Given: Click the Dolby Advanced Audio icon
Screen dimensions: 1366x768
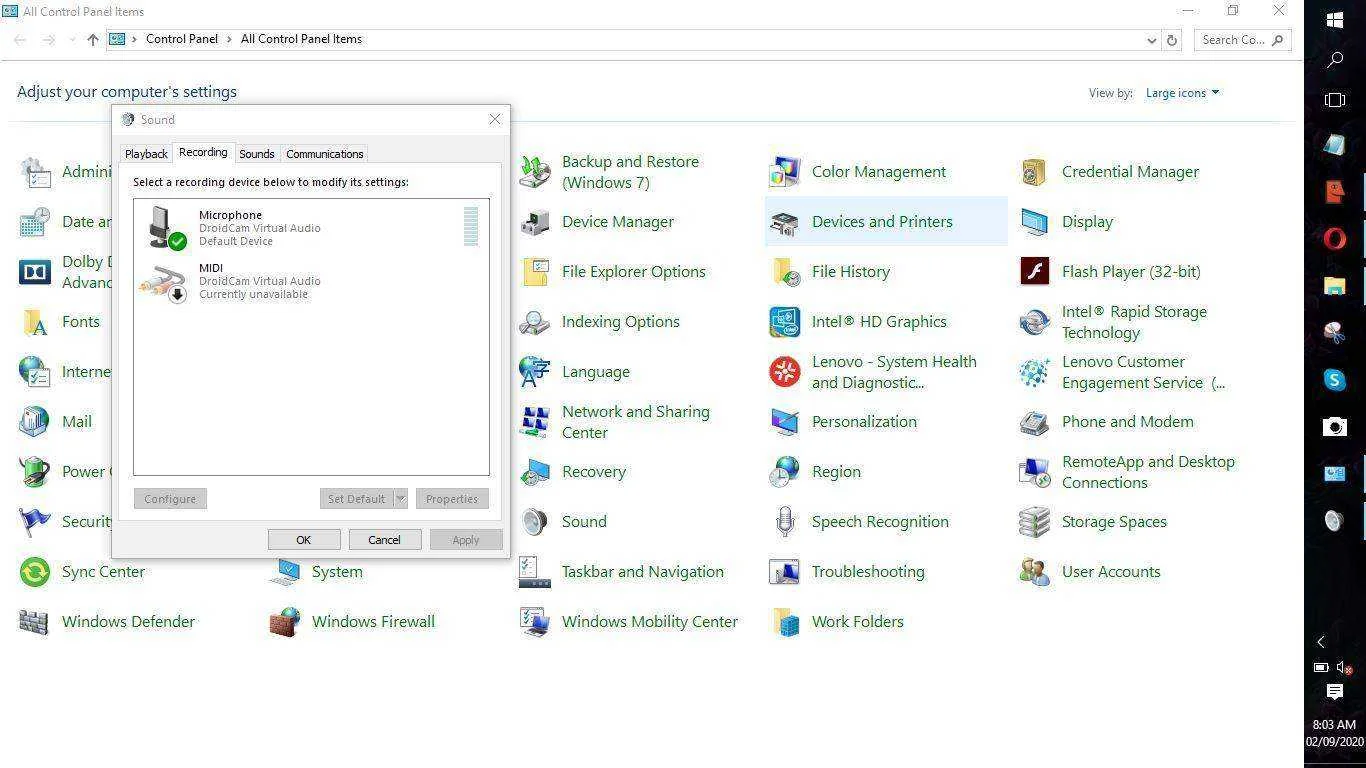Looking at the screenshot, I should (x=35, y=272).
